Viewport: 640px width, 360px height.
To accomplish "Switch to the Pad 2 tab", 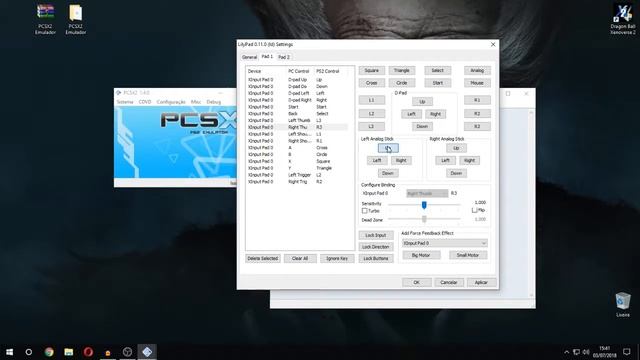I will click(x=284, y=57).
